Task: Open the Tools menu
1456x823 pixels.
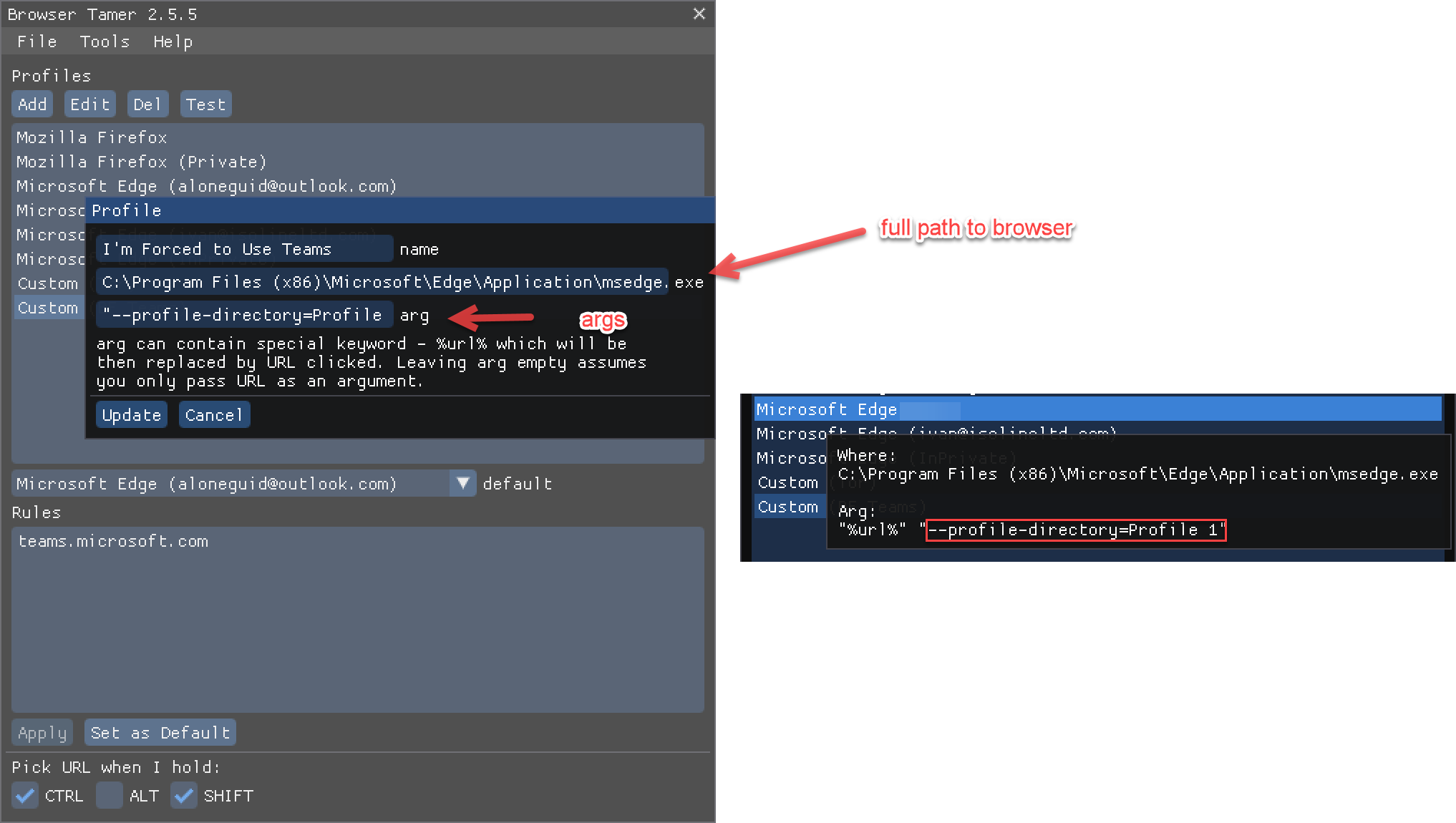Action: [x=105, y=42]
